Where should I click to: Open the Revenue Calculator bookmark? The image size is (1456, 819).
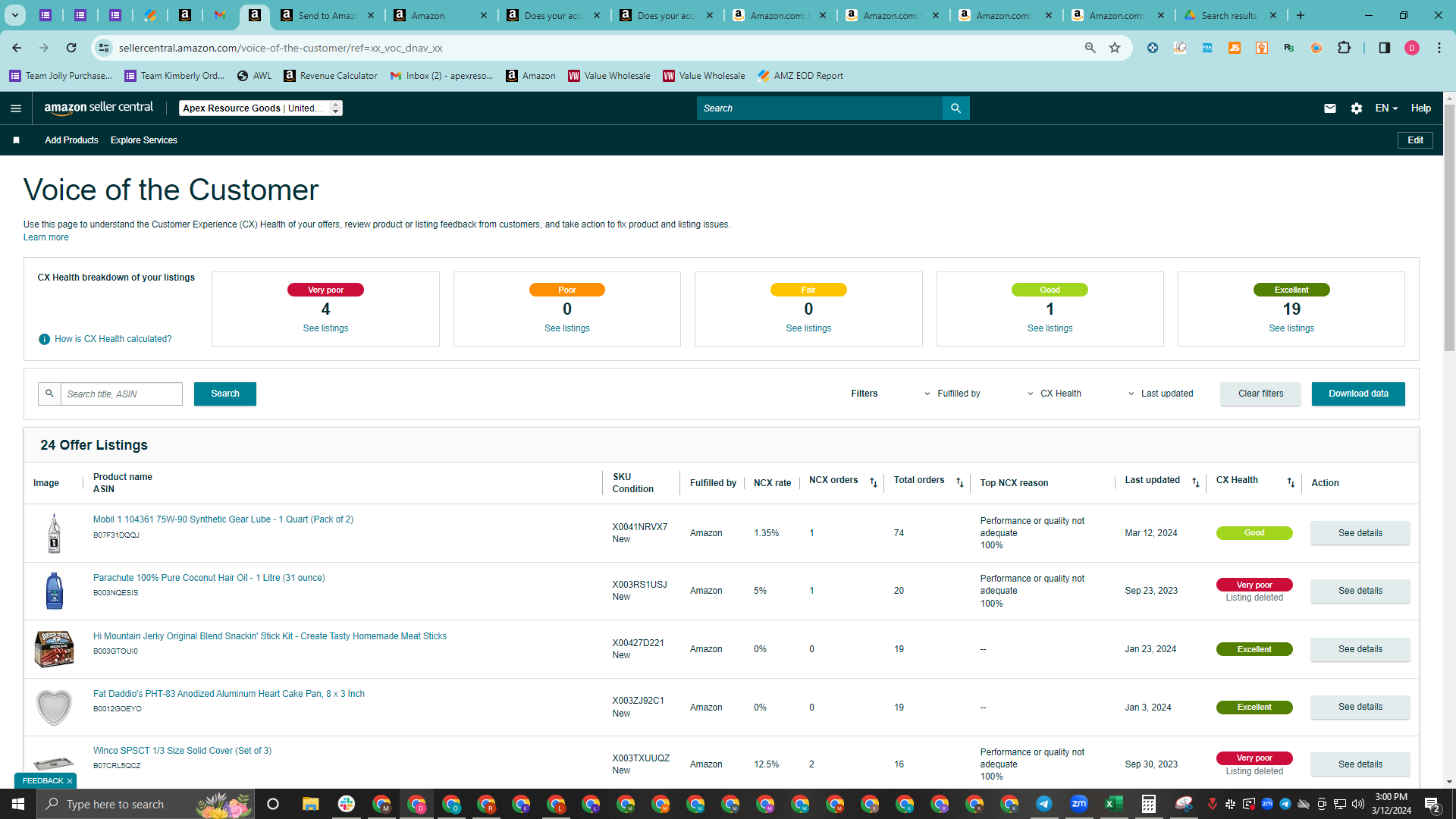tap(331, 76)
